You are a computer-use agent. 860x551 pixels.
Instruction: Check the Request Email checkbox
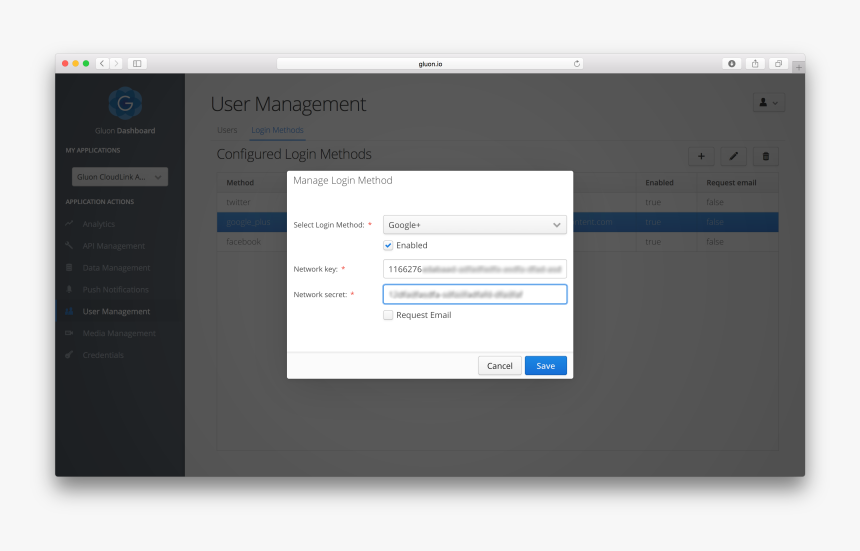pyautogui.click(x=388, y=315)
